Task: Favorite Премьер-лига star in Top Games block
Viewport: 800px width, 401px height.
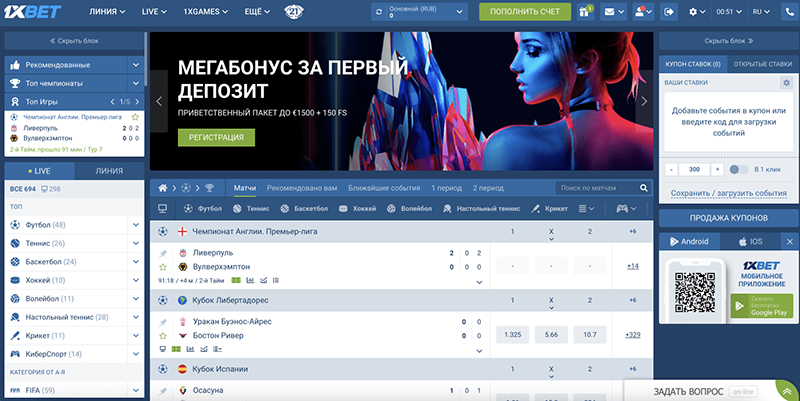Action: point(135,117)
